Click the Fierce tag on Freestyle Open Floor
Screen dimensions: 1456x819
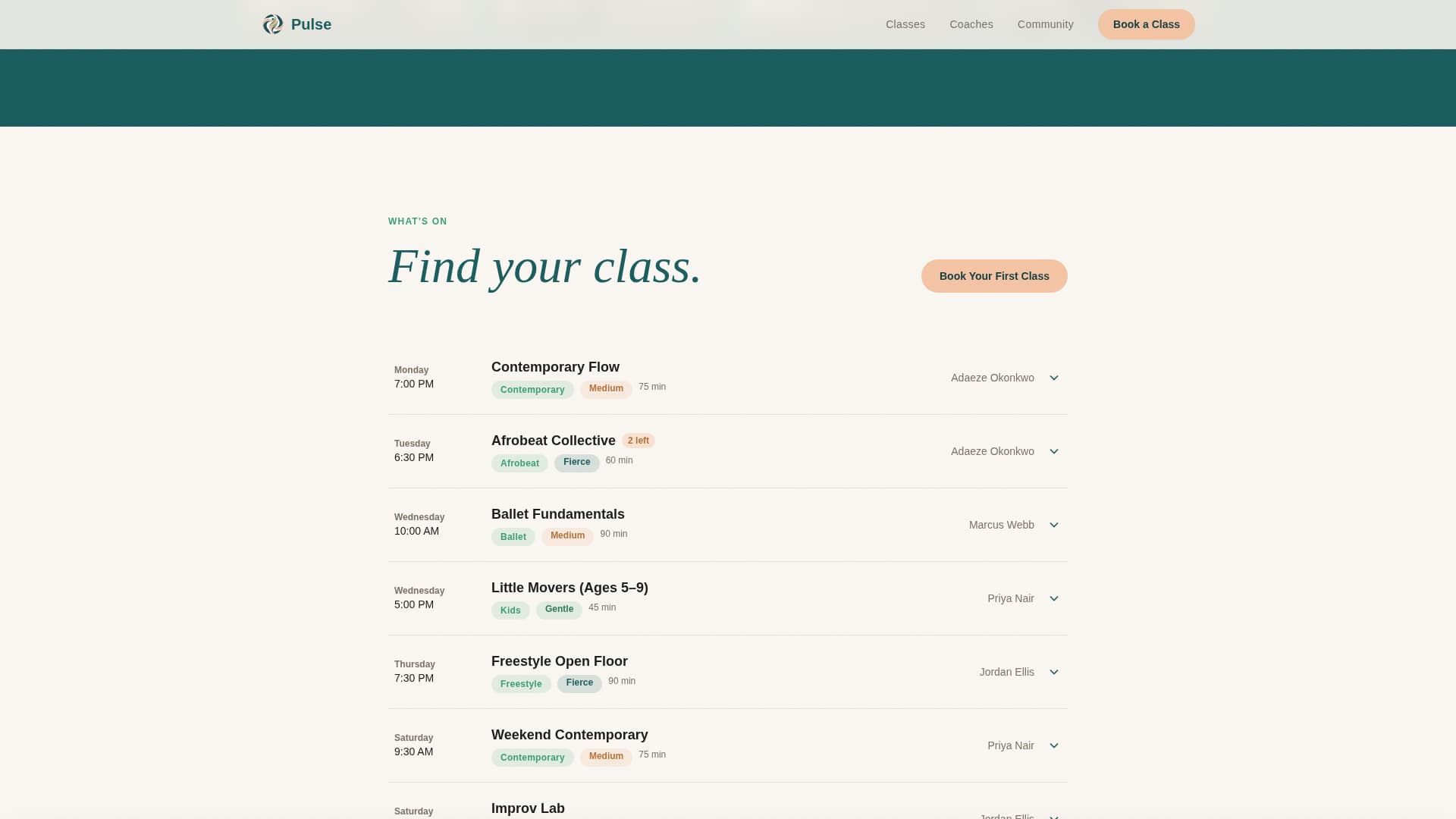coord(579,683)
